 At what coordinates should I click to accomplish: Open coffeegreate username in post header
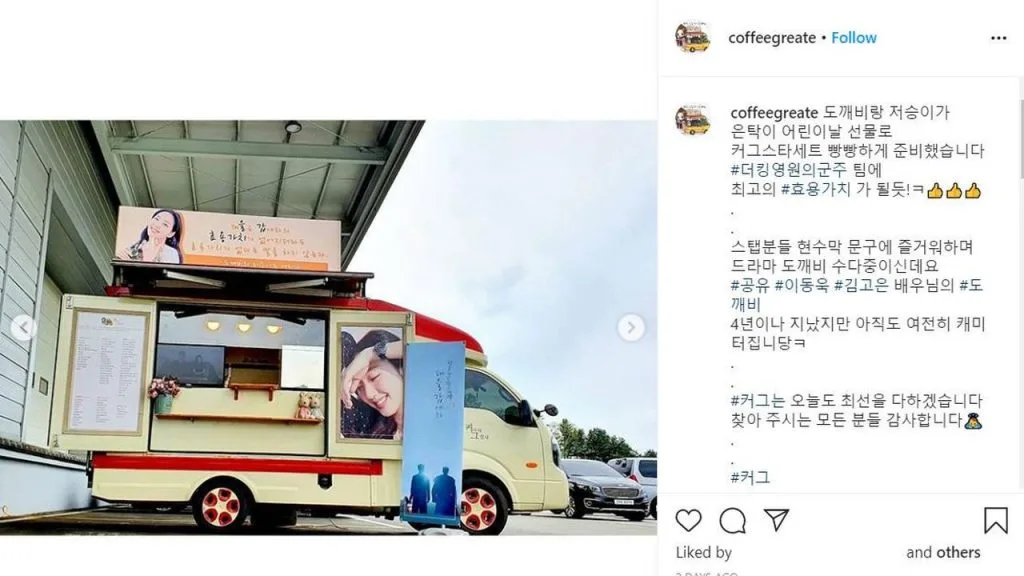pos(772,38)
